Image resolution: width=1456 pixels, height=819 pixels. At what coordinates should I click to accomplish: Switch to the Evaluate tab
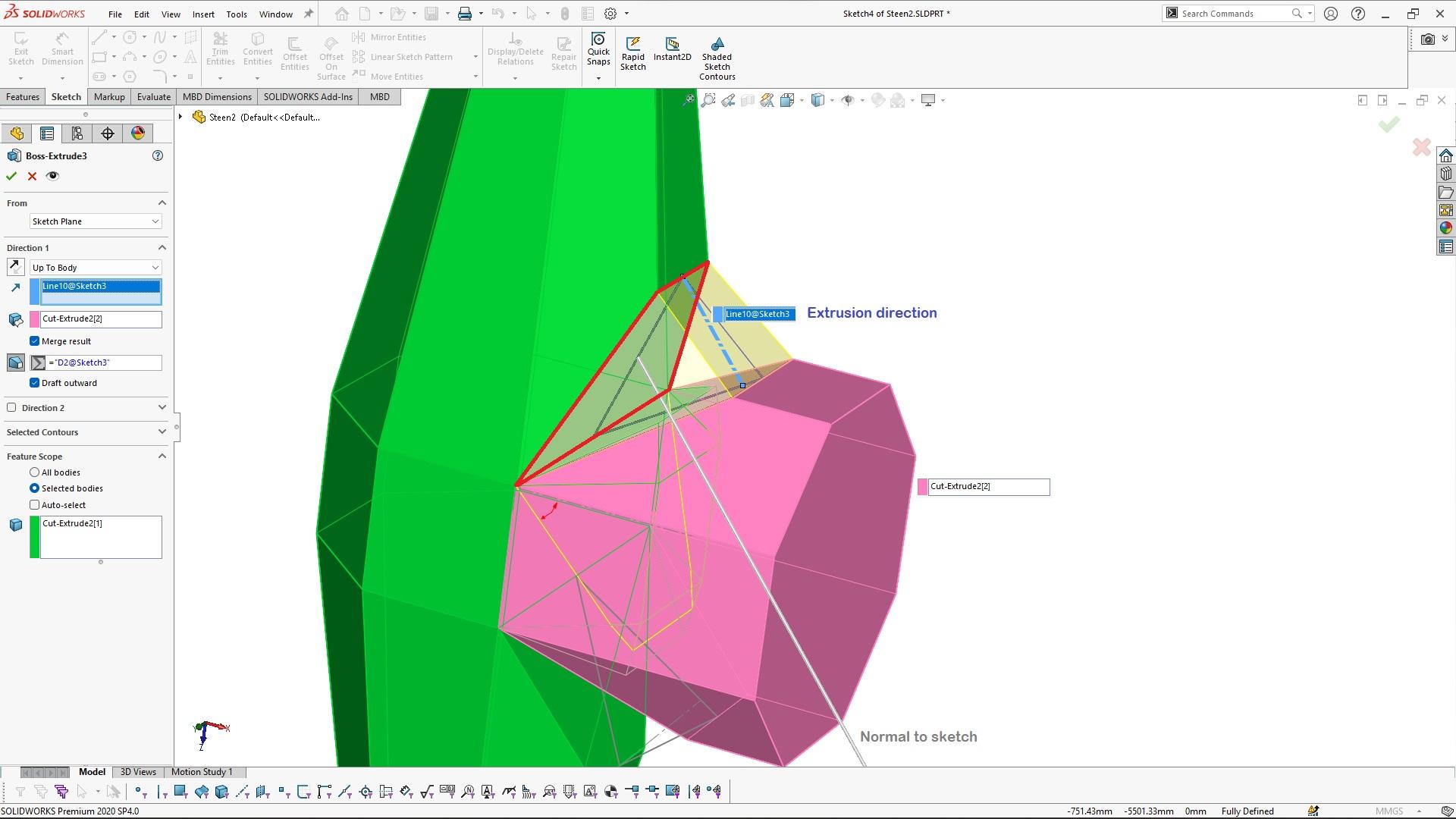pos(153,96)
